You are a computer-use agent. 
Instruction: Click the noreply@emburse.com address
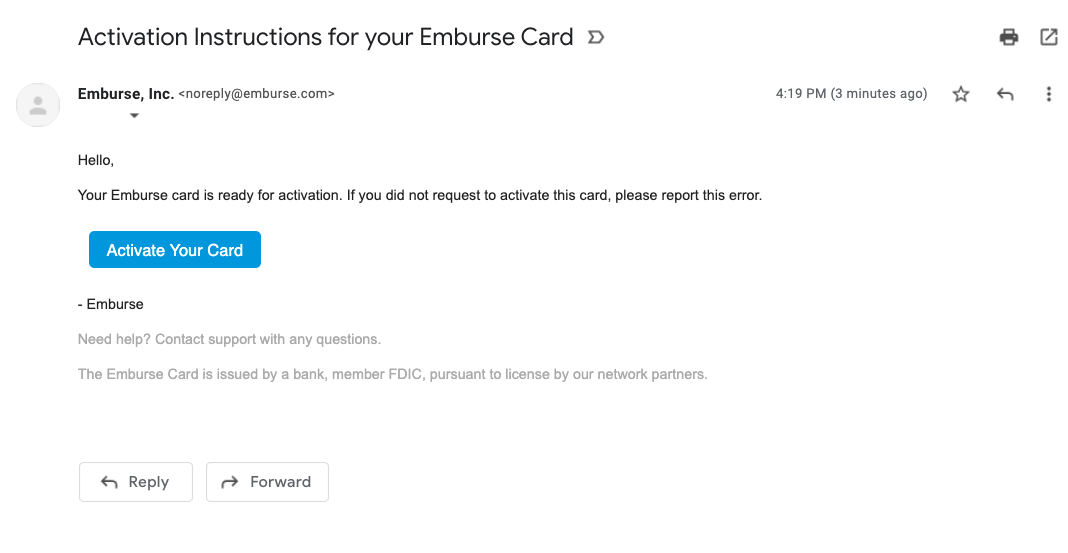256,94
